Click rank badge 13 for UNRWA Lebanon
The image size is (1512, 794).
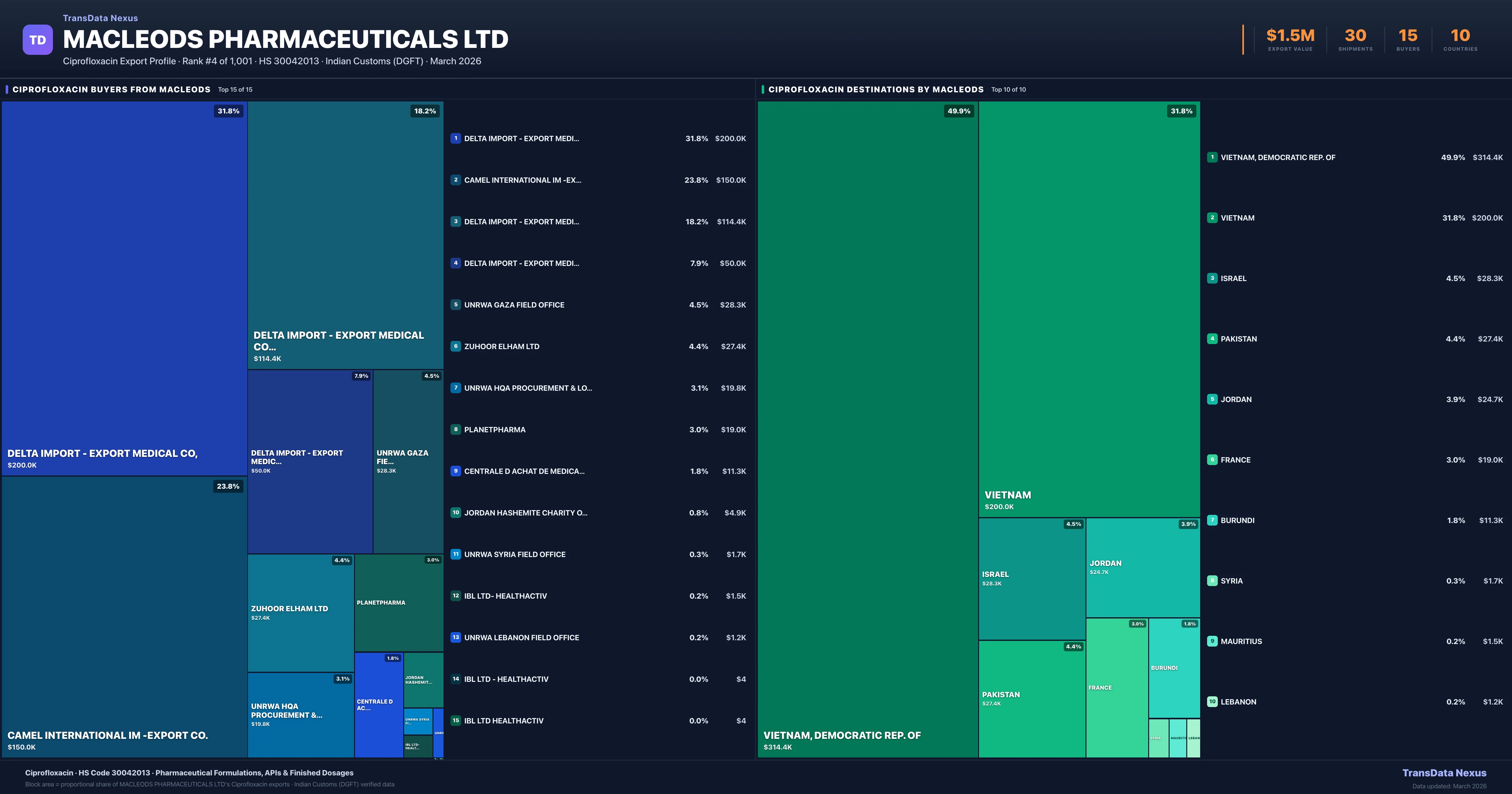pos(455,637)
